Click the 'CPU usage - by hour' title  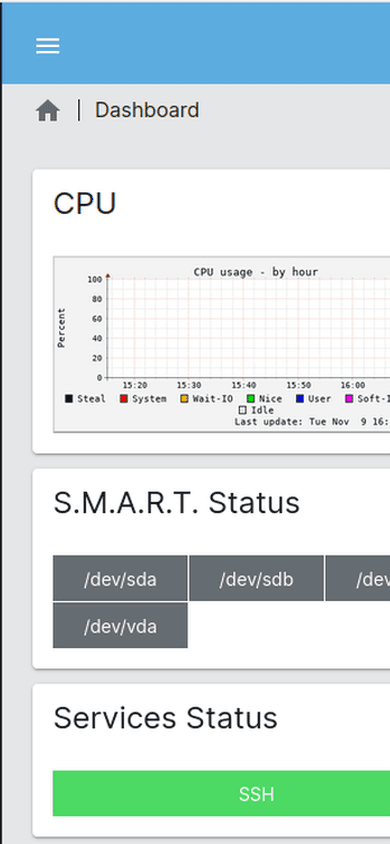click(x=256, y=272)
